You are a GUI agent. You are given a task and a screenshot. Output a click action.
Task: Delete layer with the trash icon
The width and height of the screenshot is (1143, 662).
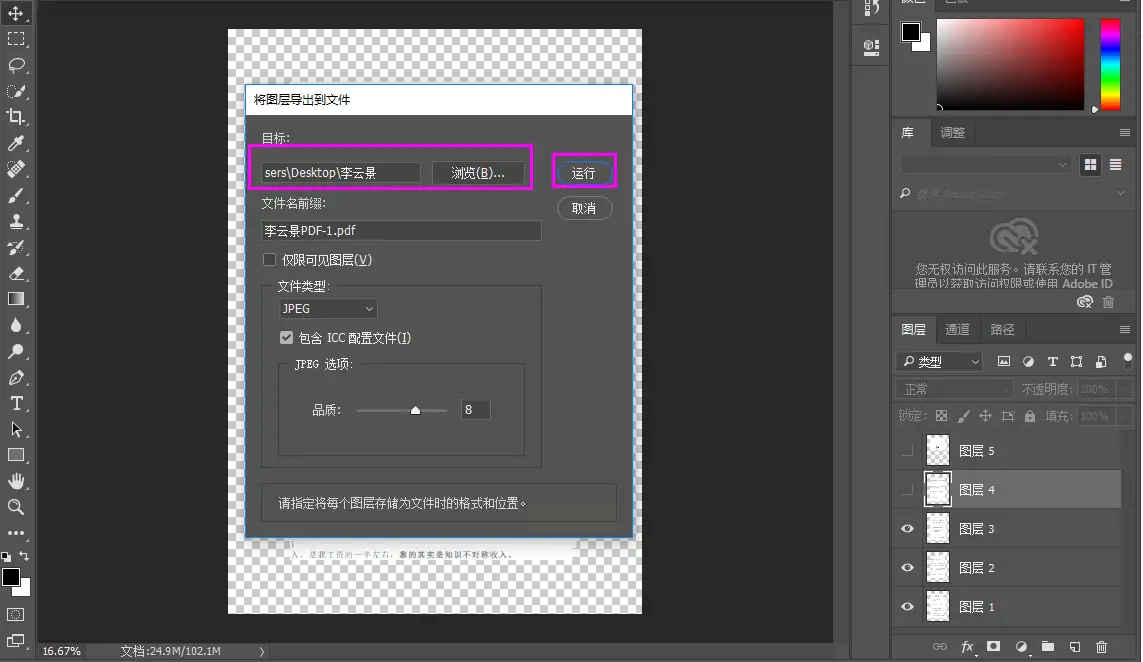tap(1101, 647)
